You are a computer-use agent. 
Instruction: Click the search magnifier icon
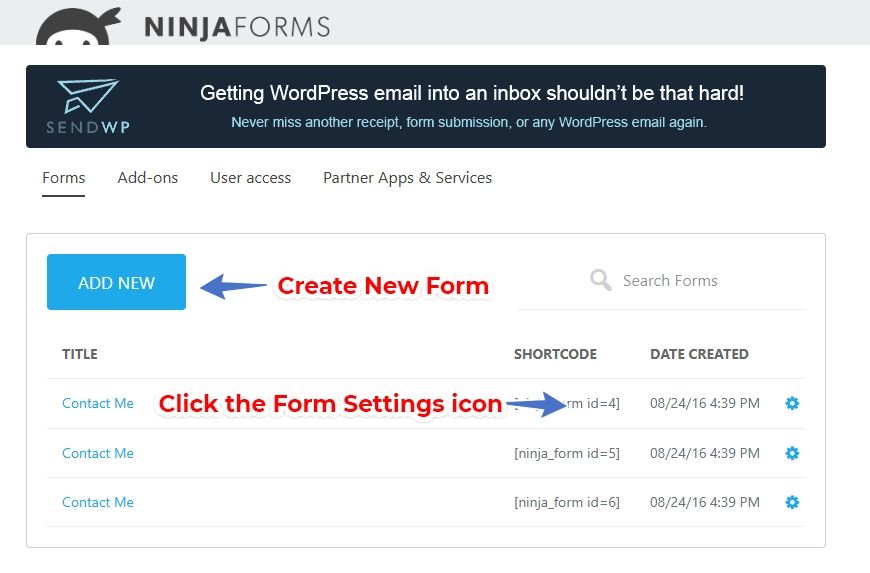coord(601,280)
